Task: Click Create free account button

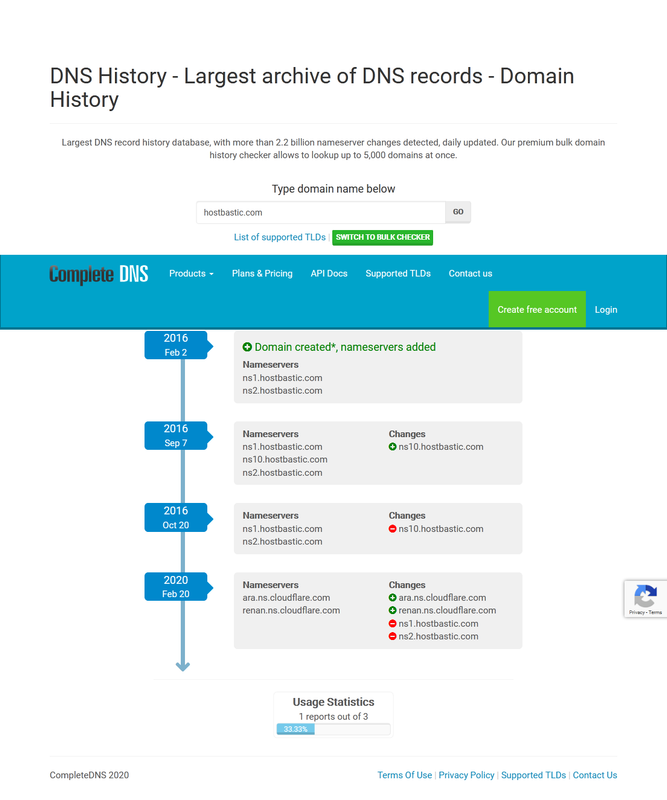Action: (x=537, y=310)
